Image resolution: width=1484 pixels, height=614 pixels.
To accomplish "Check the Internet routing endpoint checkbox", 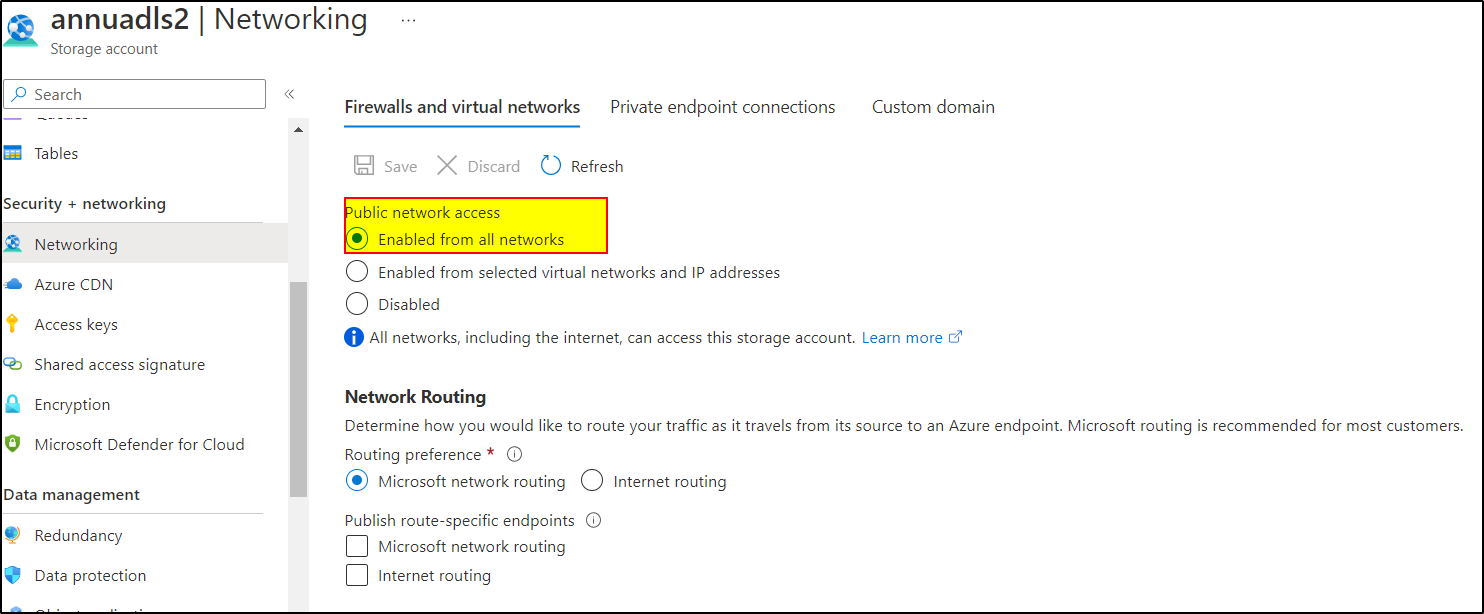I will [357, 574].
